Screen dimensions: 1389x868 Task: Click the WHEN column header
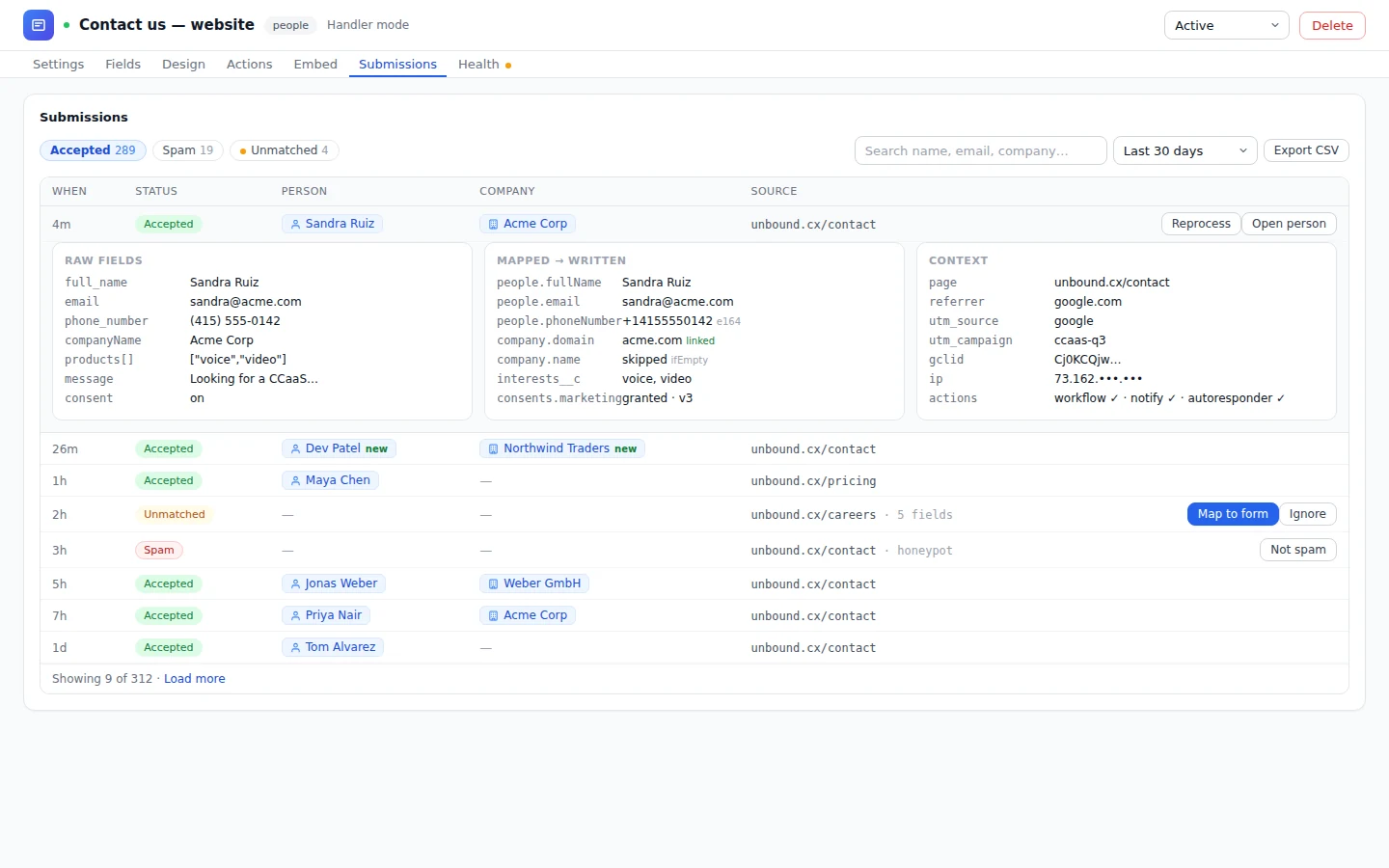69,192
